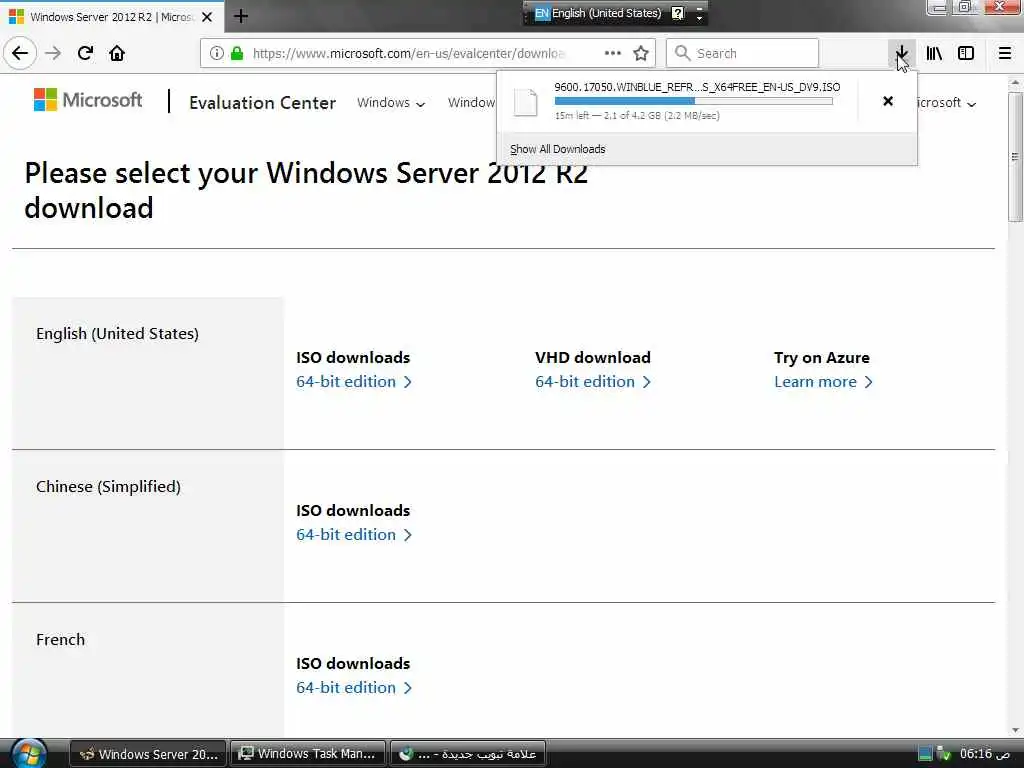
Task: Click the downloads arrow toolbar icon
Action: [x=901, y=53]
